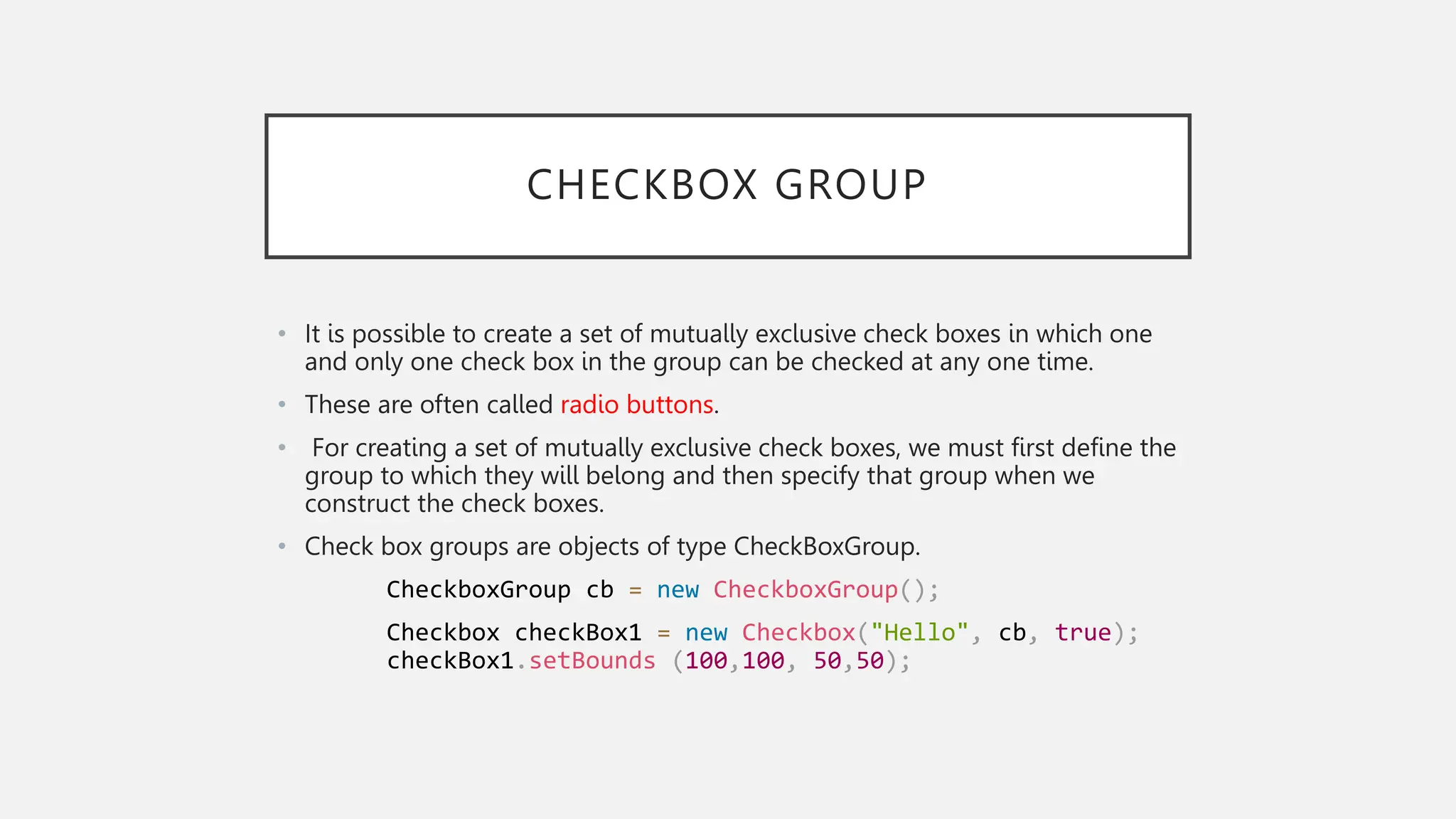
Task: Click the word 'CheckBoxGroup.' in last bullet
Action: click(x=826, y=546)
